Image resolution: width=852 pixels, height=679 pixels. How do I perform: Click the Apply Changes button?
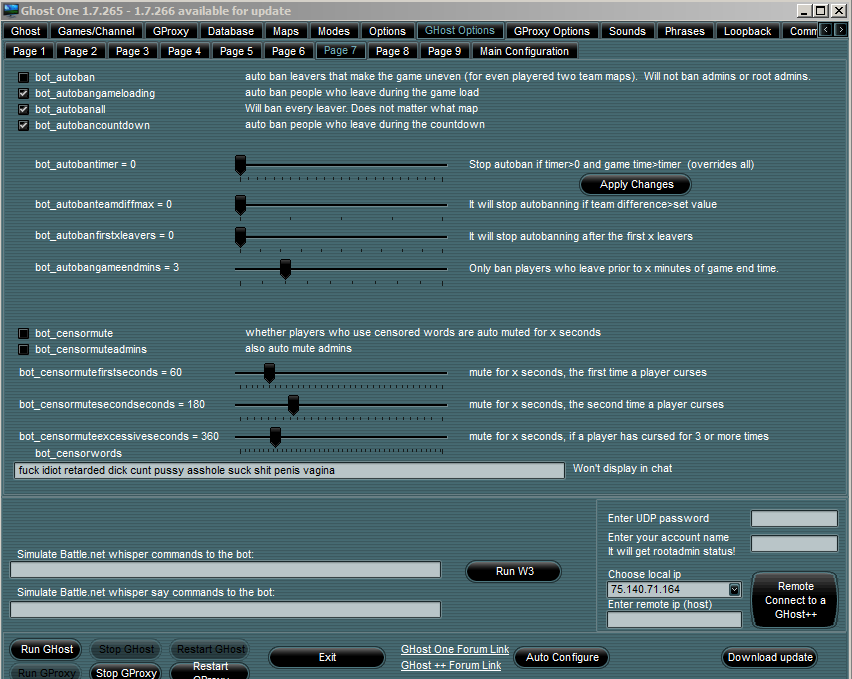[636, 184]
